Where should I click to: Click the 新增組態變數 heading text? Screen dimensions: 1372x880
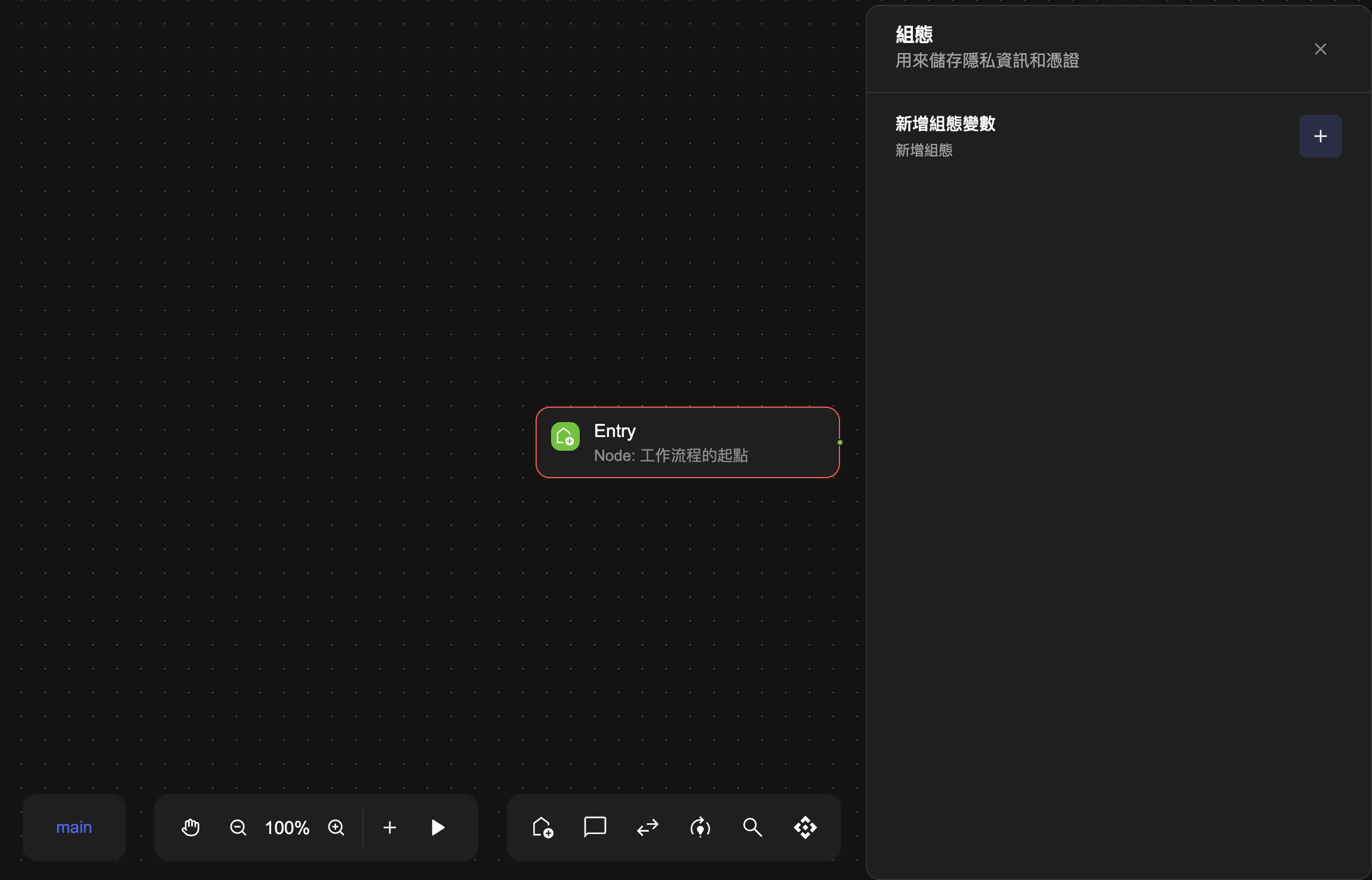(945, 124)
